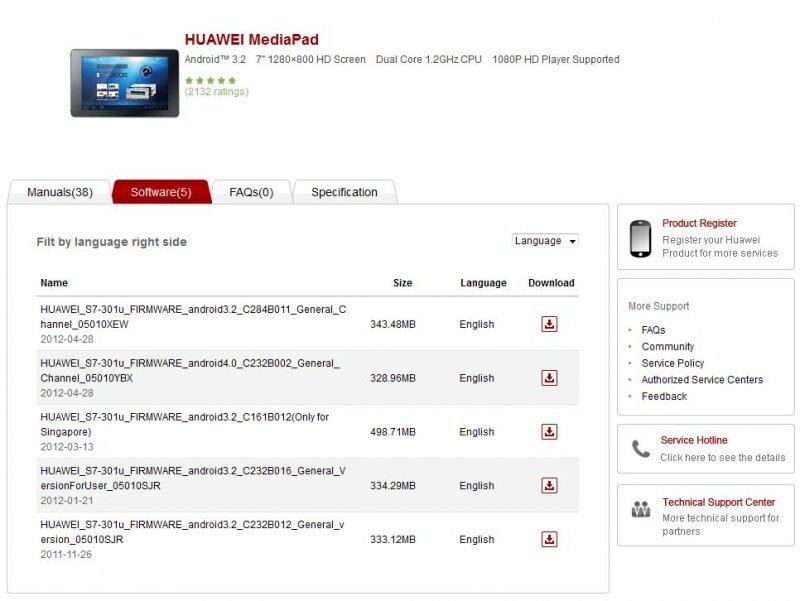View the Specification tab

344,192
